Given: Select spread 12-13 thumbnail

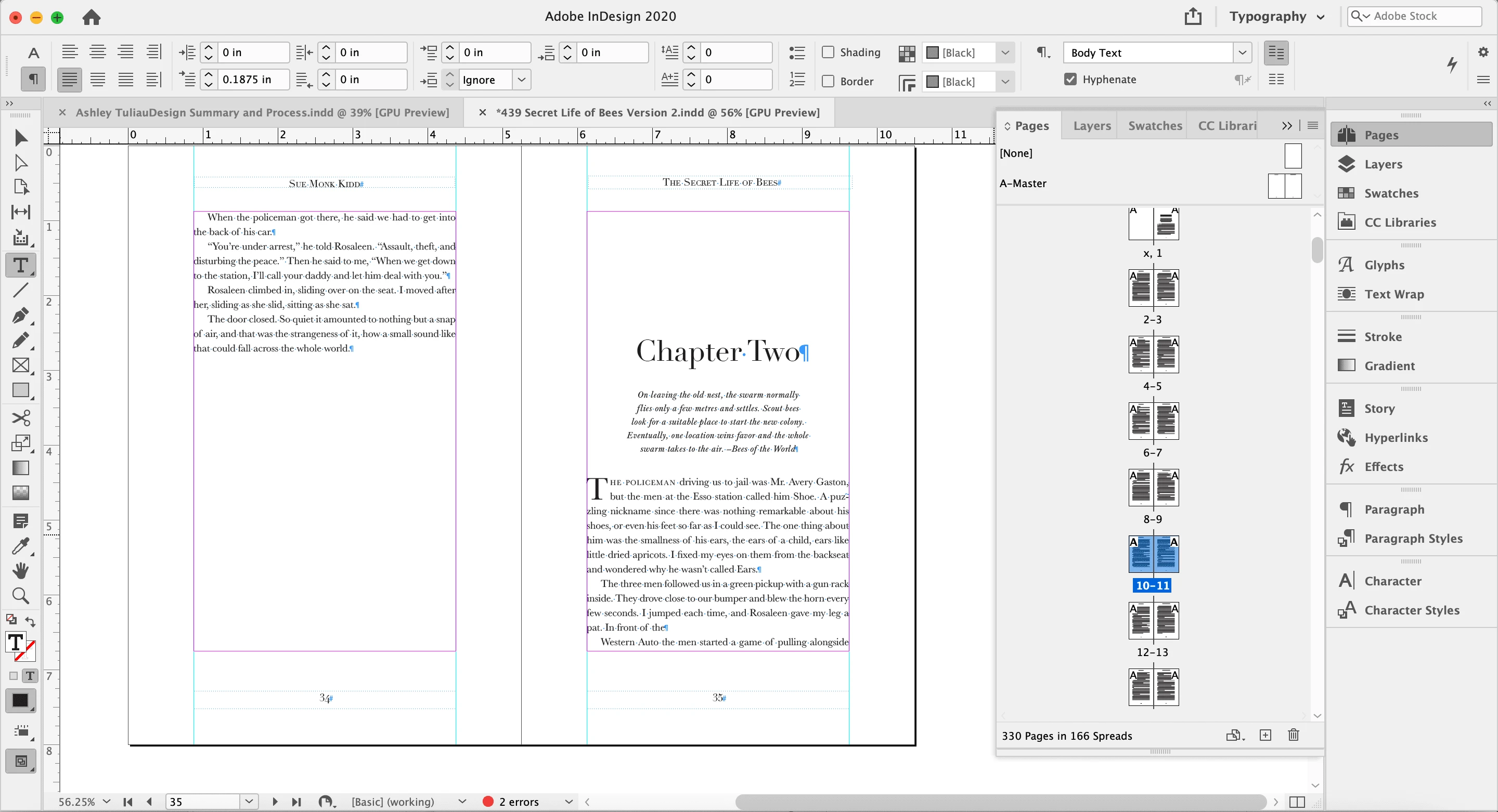Looking at the screenshot, I should (x=1153, y=620).
